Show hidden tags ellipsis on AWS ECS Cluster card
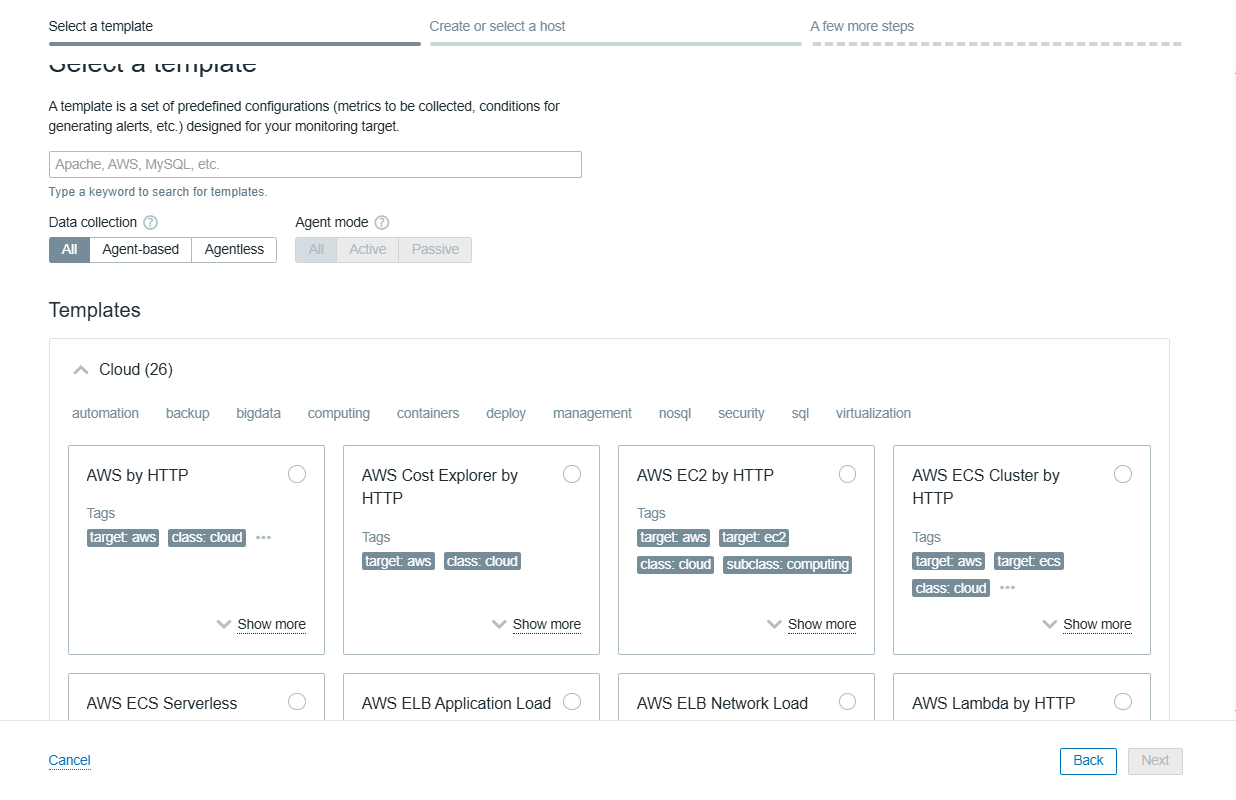 click(1007, 588)
